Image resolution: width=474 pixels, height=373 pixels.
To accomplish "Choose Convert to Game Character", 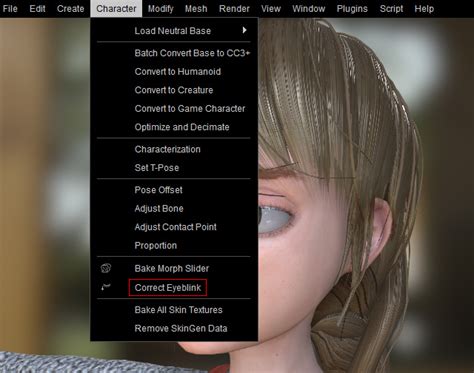I will coord(174,109).
